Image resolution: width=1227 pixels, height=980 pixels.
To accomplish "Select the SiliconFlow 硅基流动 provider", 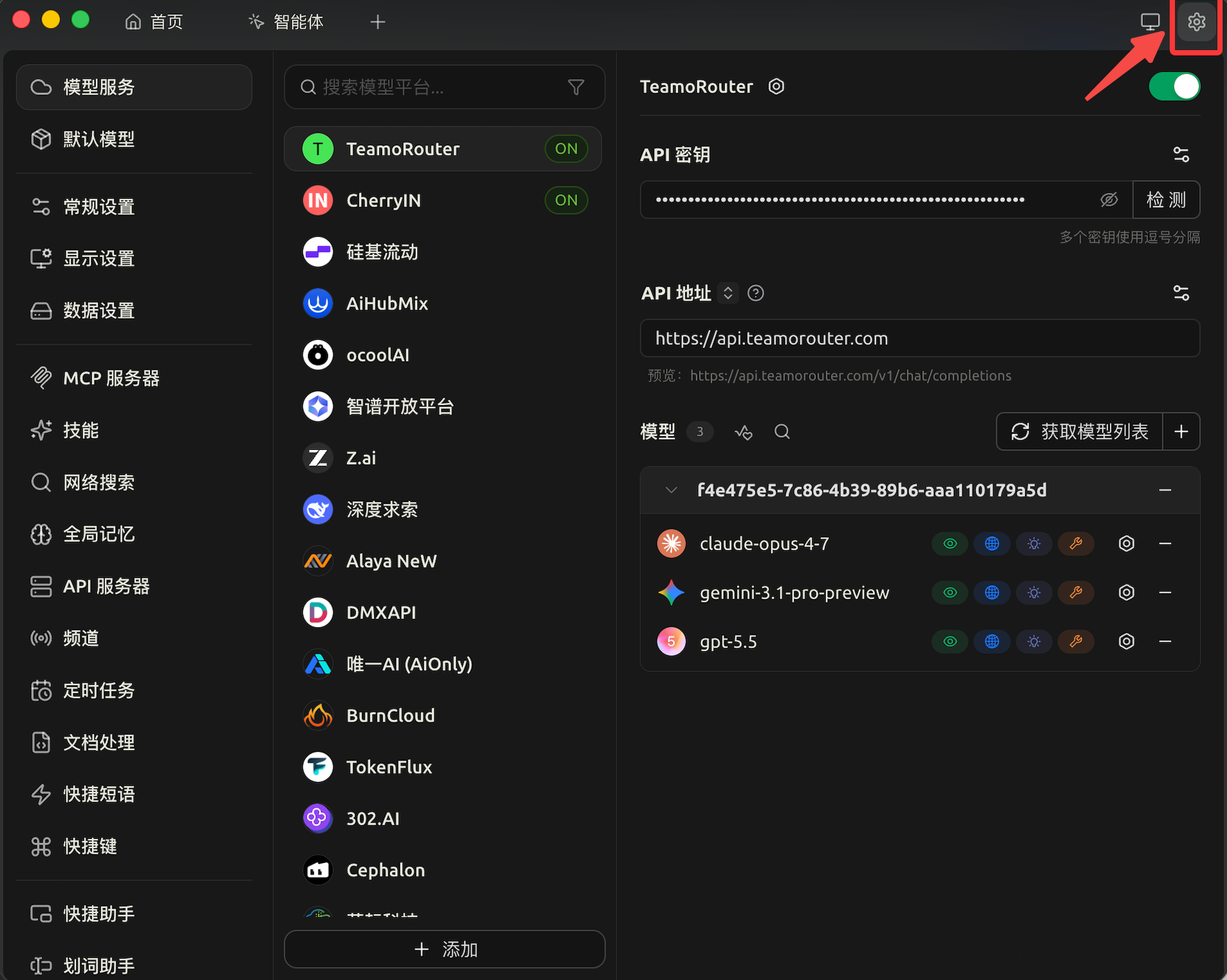I will [x=443, y=252].
